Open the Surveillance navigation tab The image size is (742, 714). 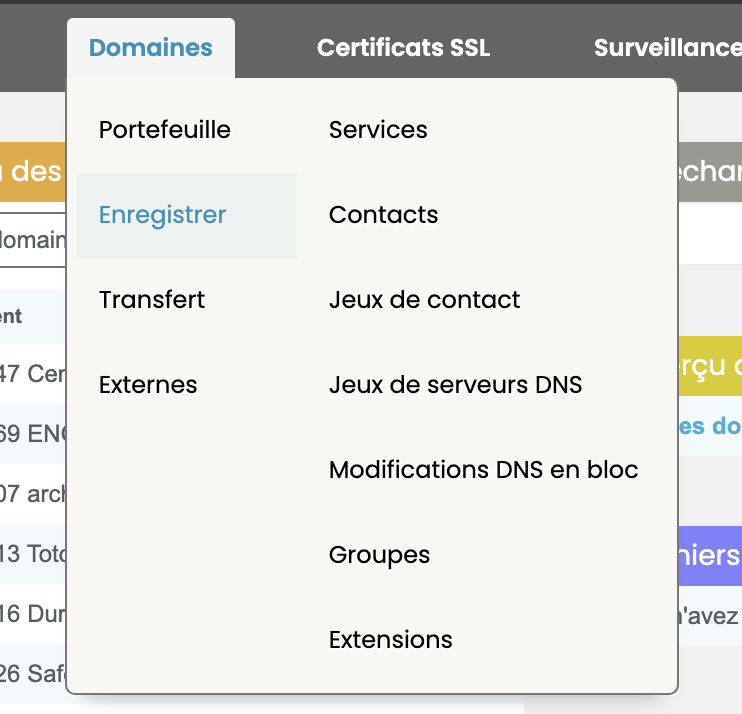point(666,48)
